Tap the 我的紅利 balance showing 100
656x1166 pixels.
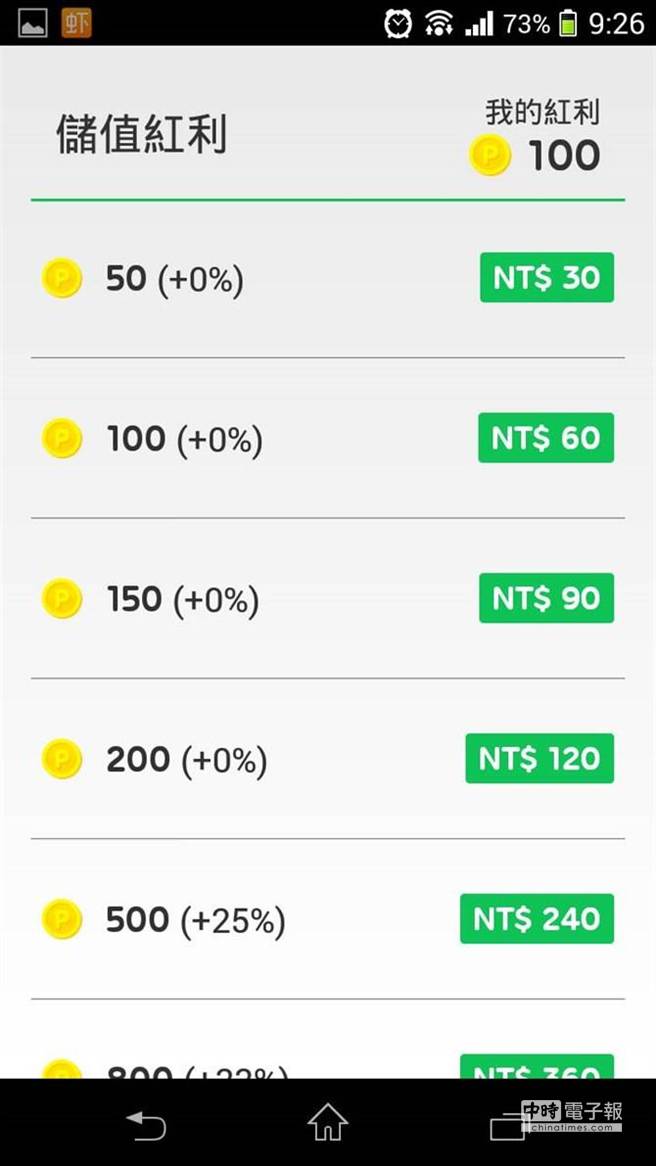tap(564, 156)
